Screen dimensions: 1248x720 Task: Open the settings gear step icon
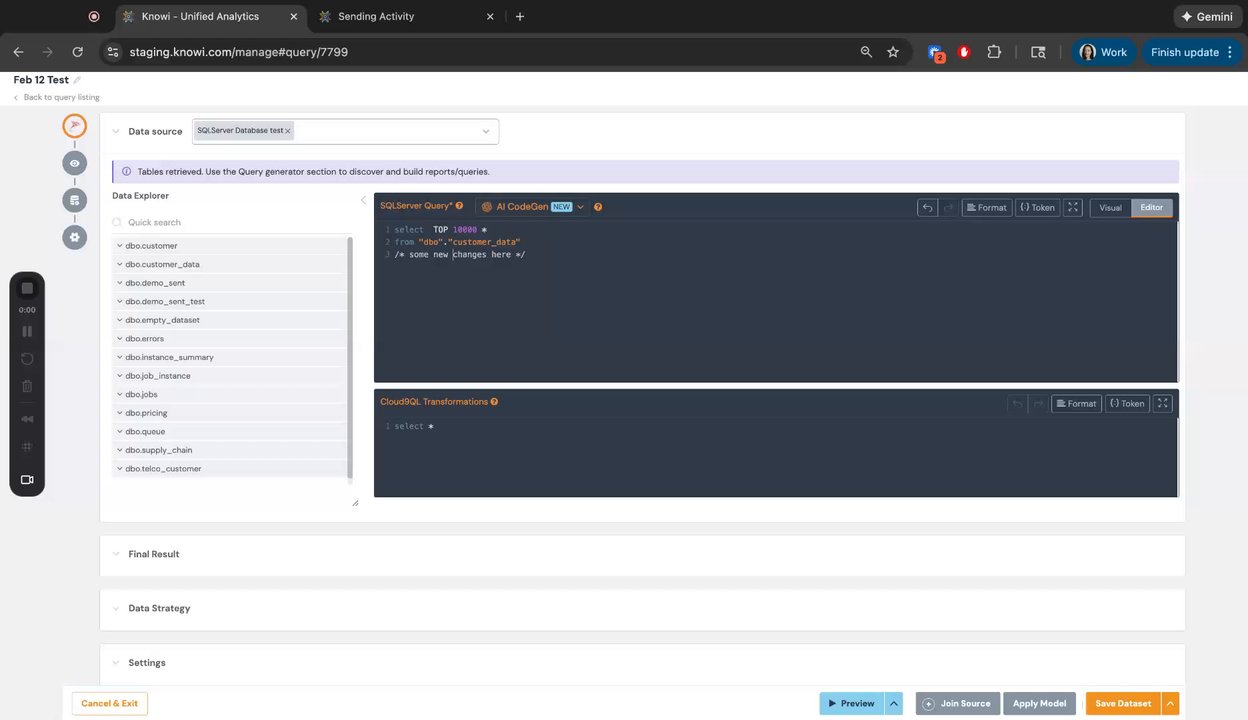coord(74,237)
